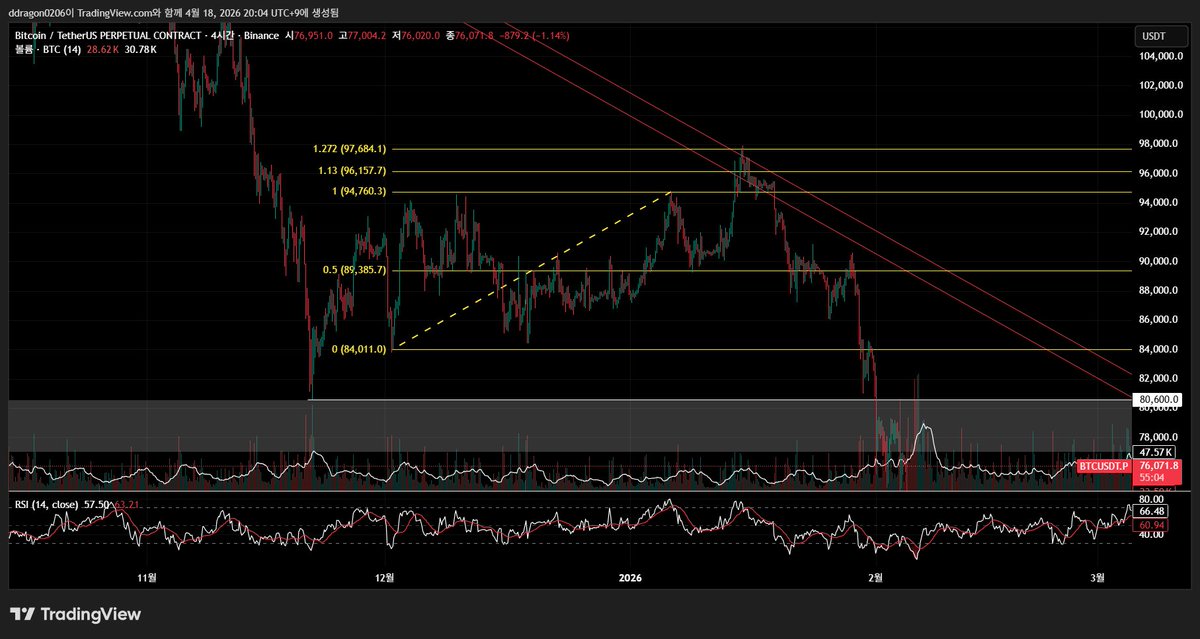Click the 30.78K volume MA value in the legend

142,48
